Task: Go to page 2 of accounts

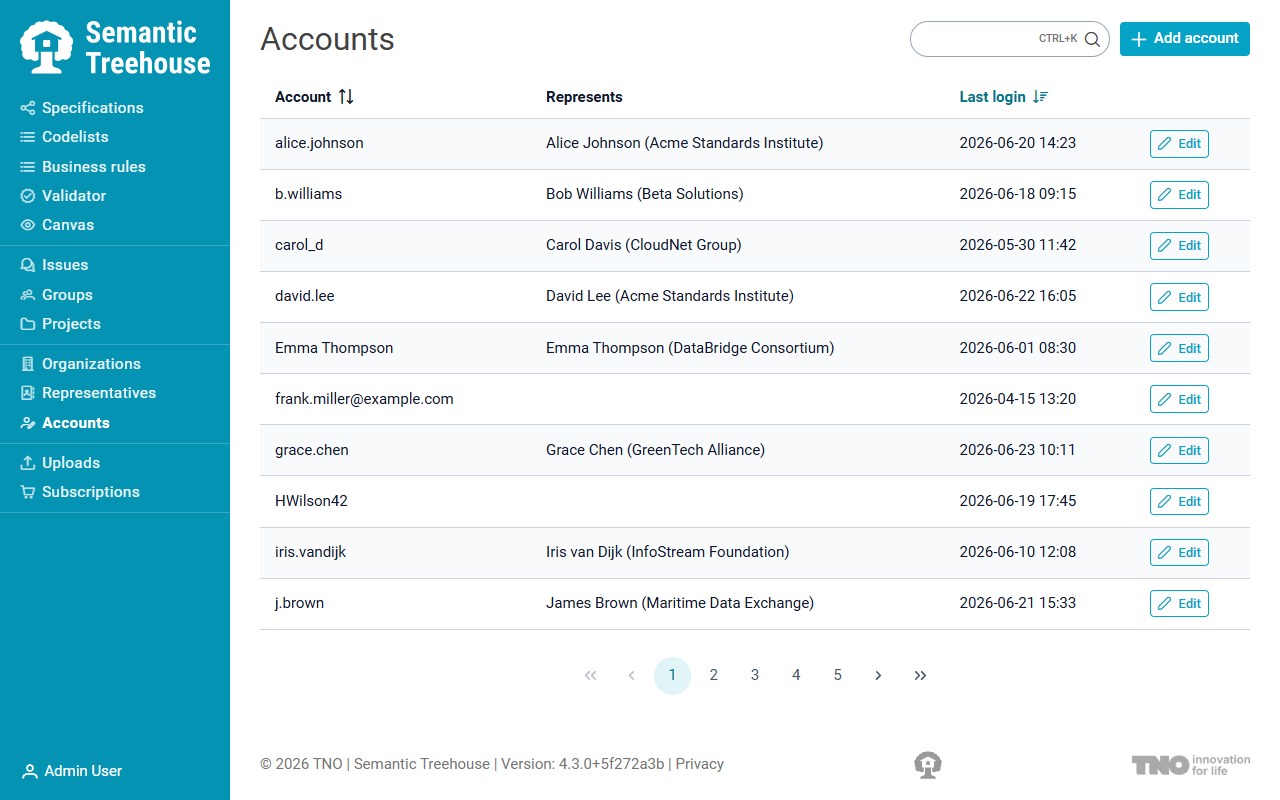Action: 714,676
